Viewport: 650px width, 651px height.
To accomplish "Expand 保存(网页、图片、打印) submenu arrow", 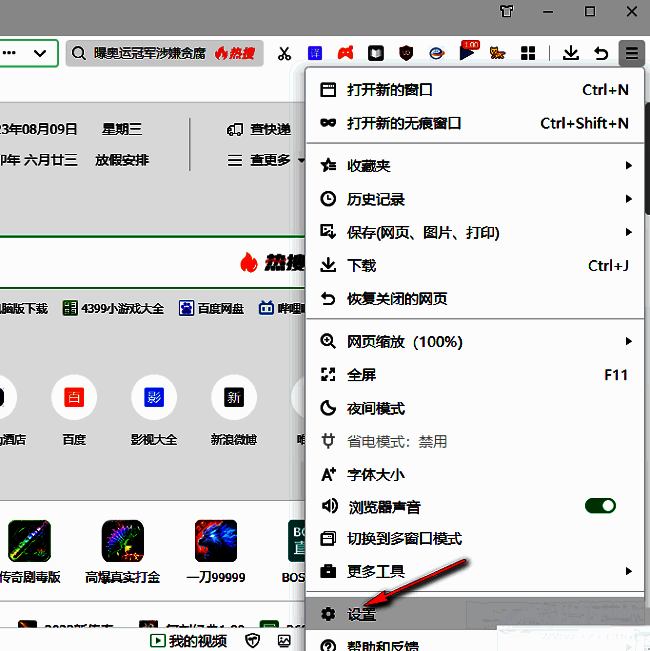I will [x=629, y=232].
